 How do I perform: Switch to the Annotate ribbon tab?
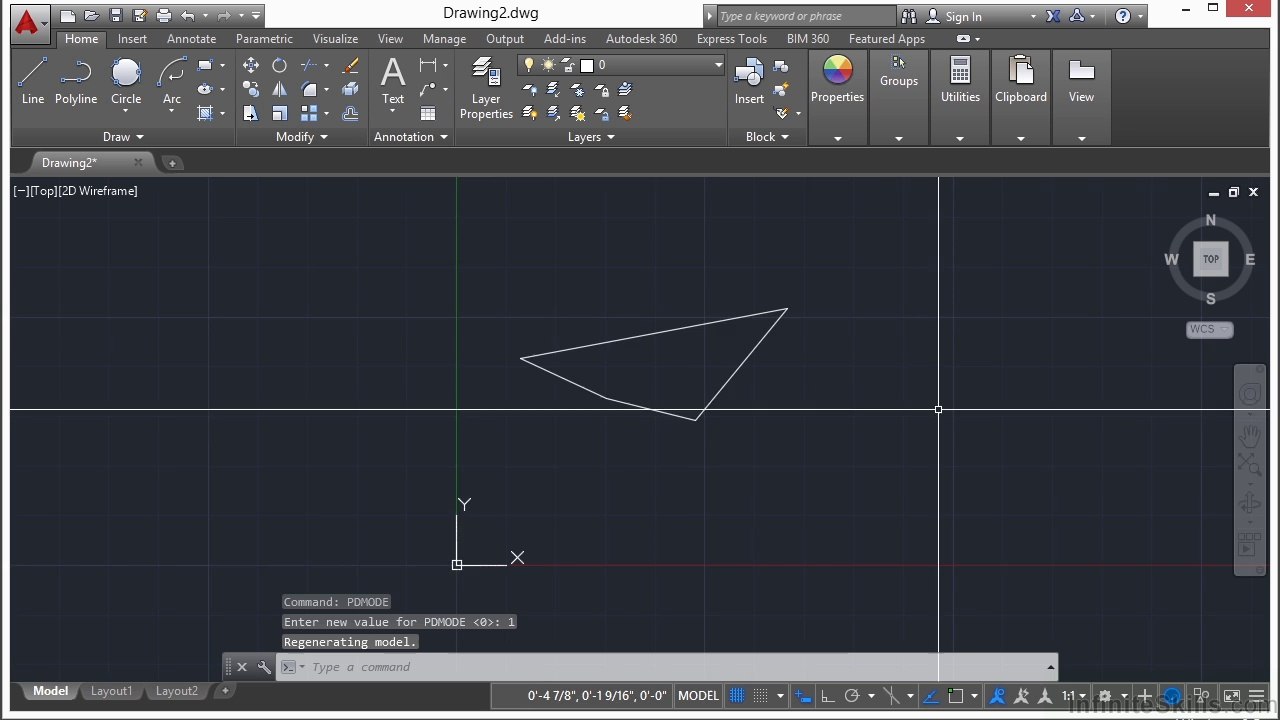point(191,39)
